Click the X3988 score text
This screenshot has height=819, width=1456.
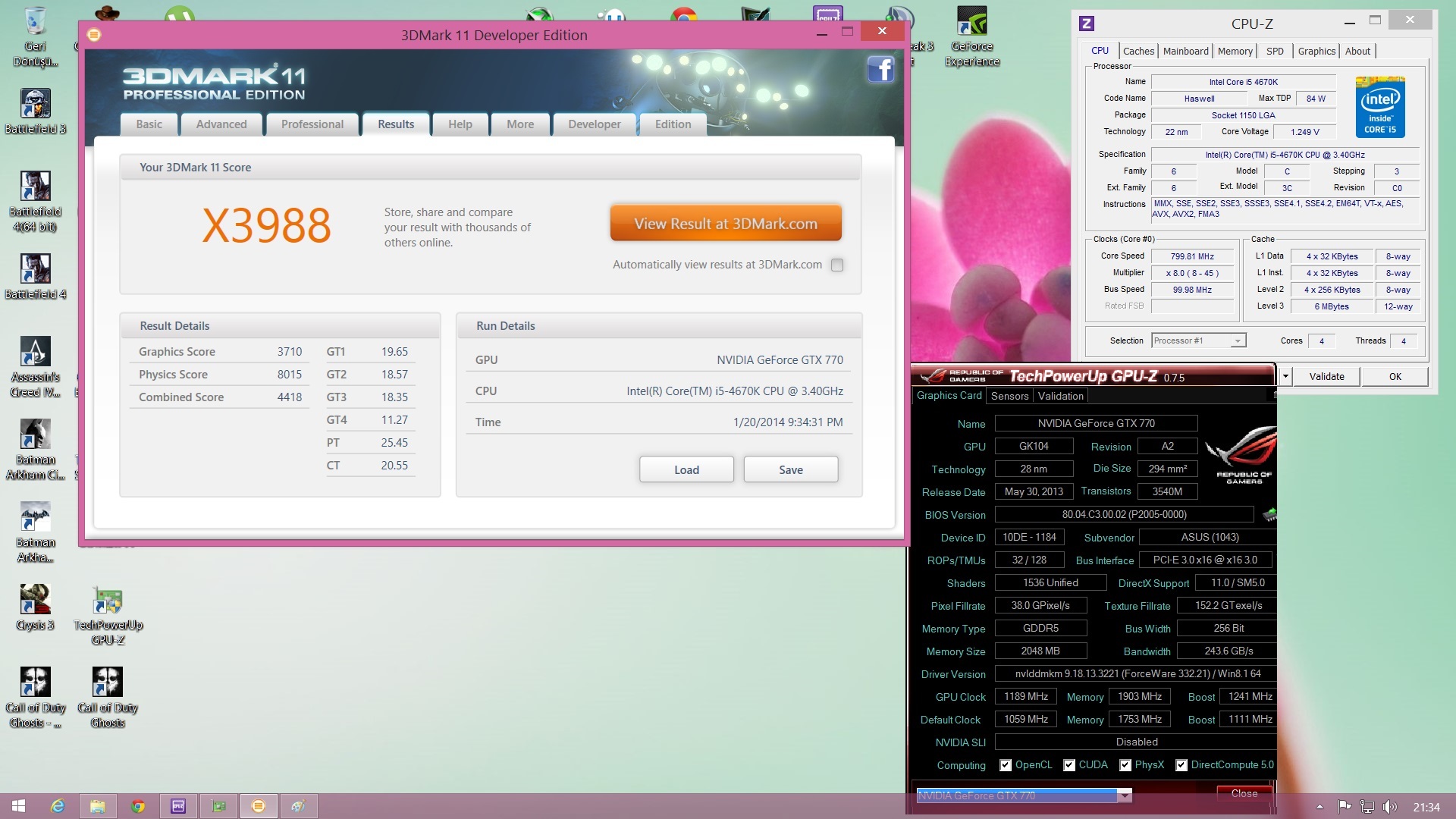[x=267, y=226]
